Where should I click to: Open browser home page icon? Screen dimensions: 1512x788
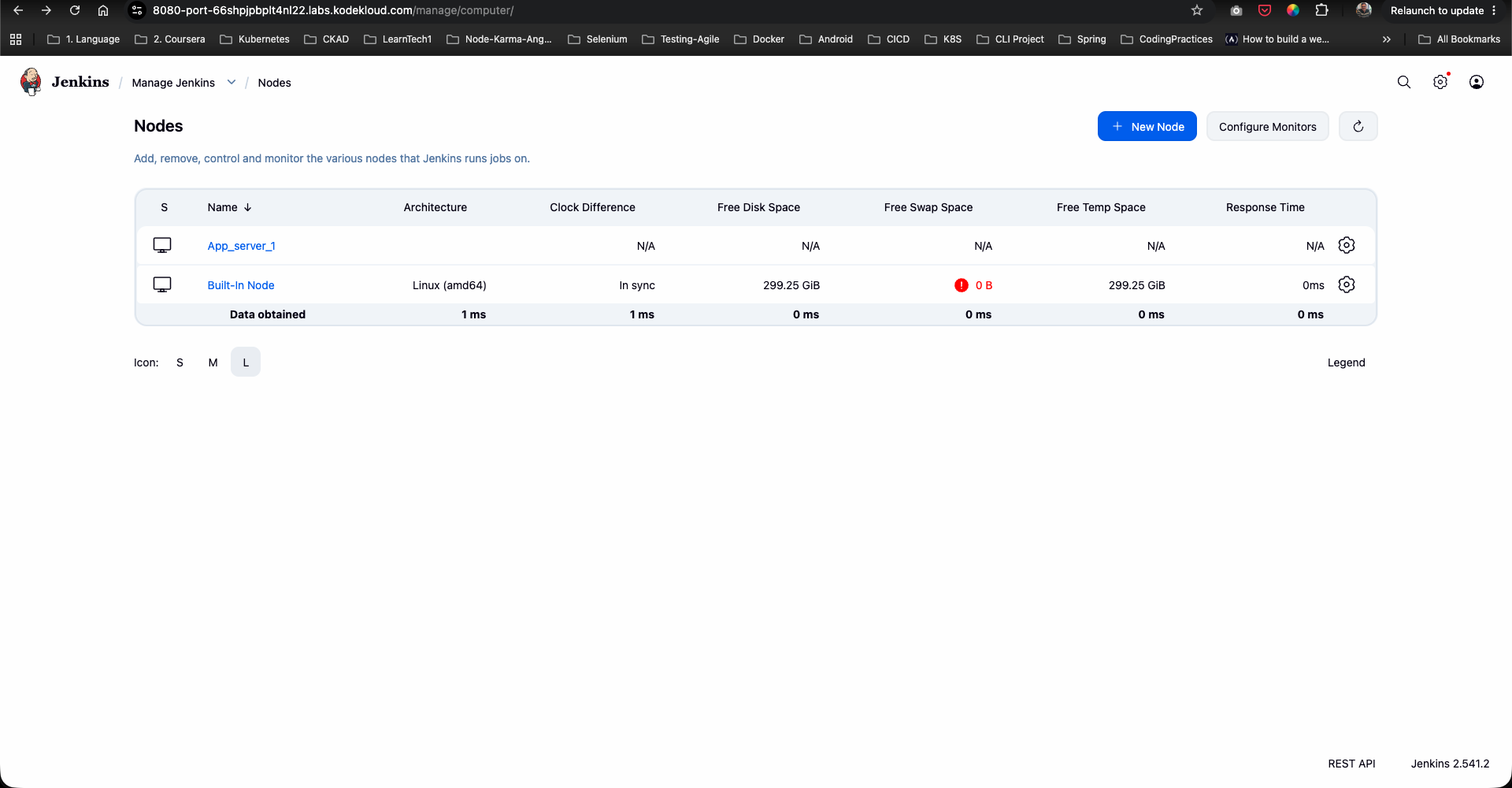pyautogui.click(x=103, y=10)
